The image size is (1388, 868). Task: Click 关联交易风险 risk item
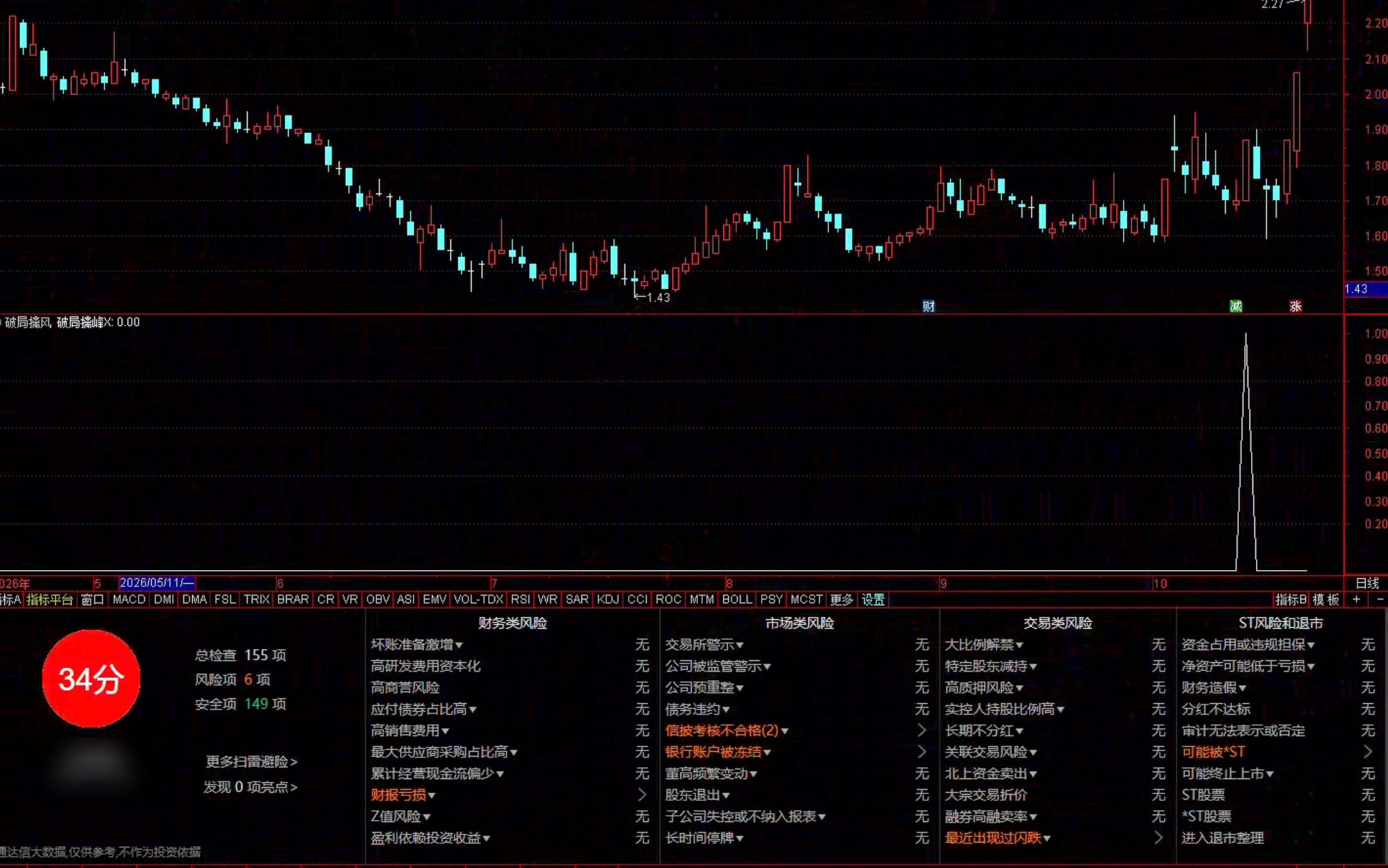coord(991,752)
